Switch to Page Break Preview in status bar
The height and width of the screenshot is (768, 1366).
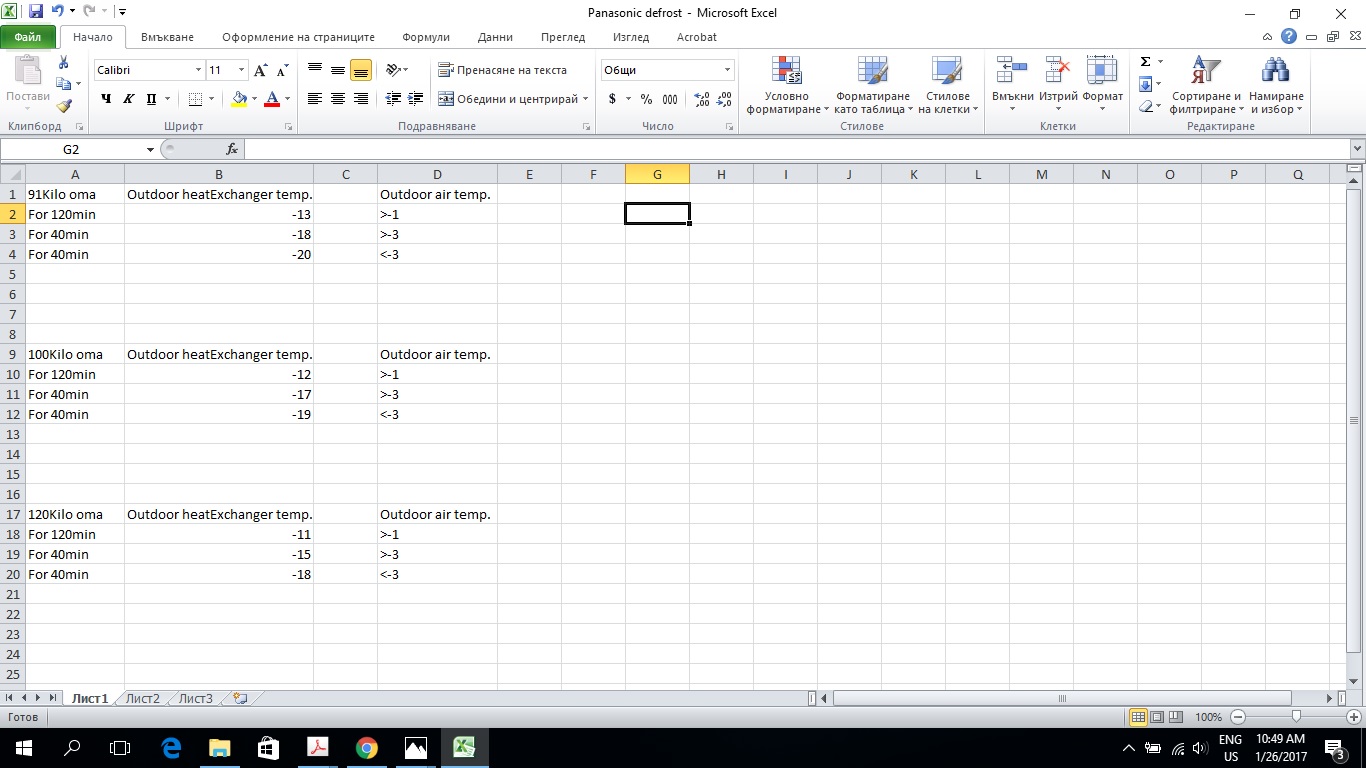pyautogui.click(x=1176, y=717)
